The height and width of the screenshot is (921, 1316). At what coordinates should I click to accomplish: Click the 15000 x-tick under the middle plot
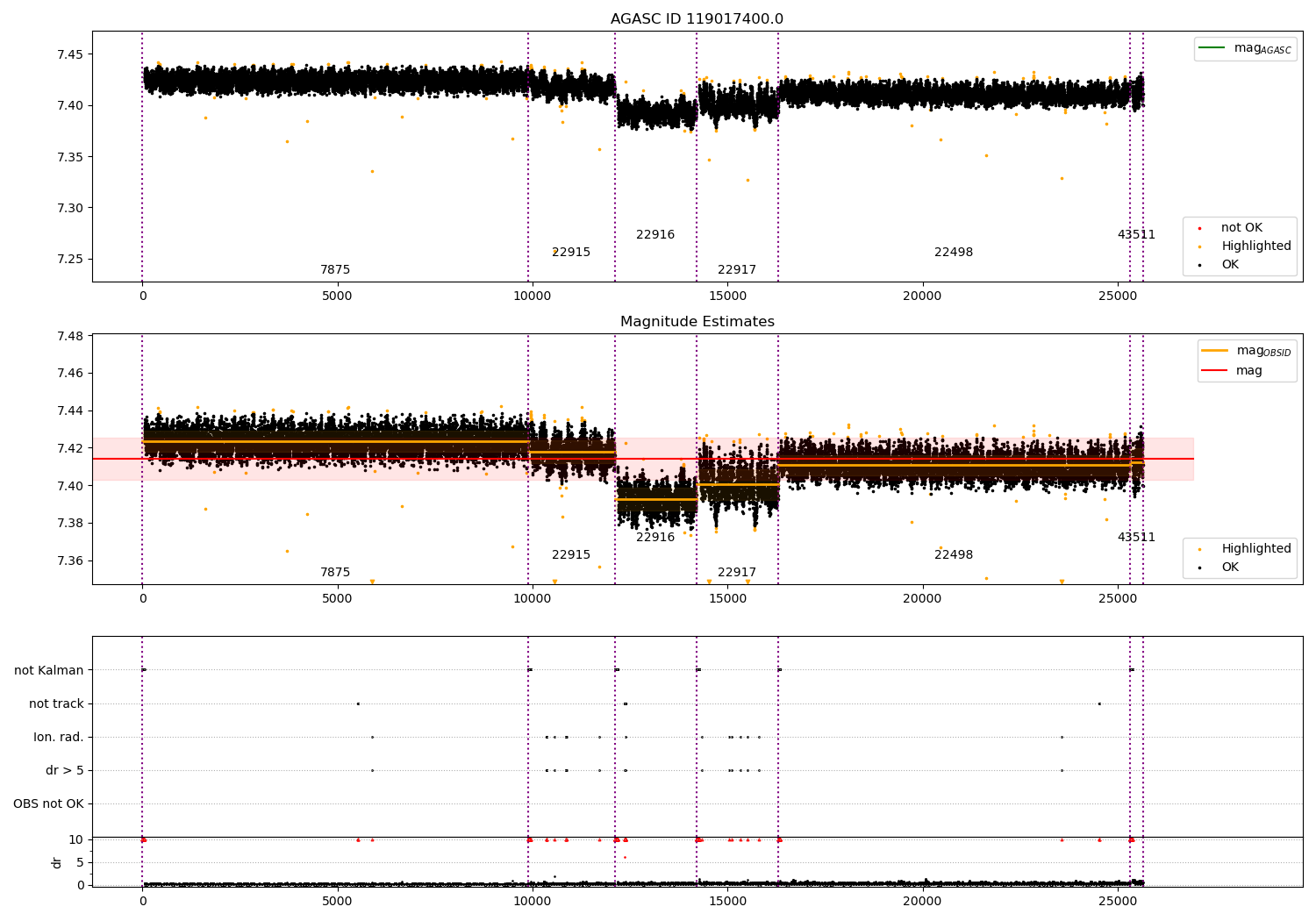[x=727, y=599]
